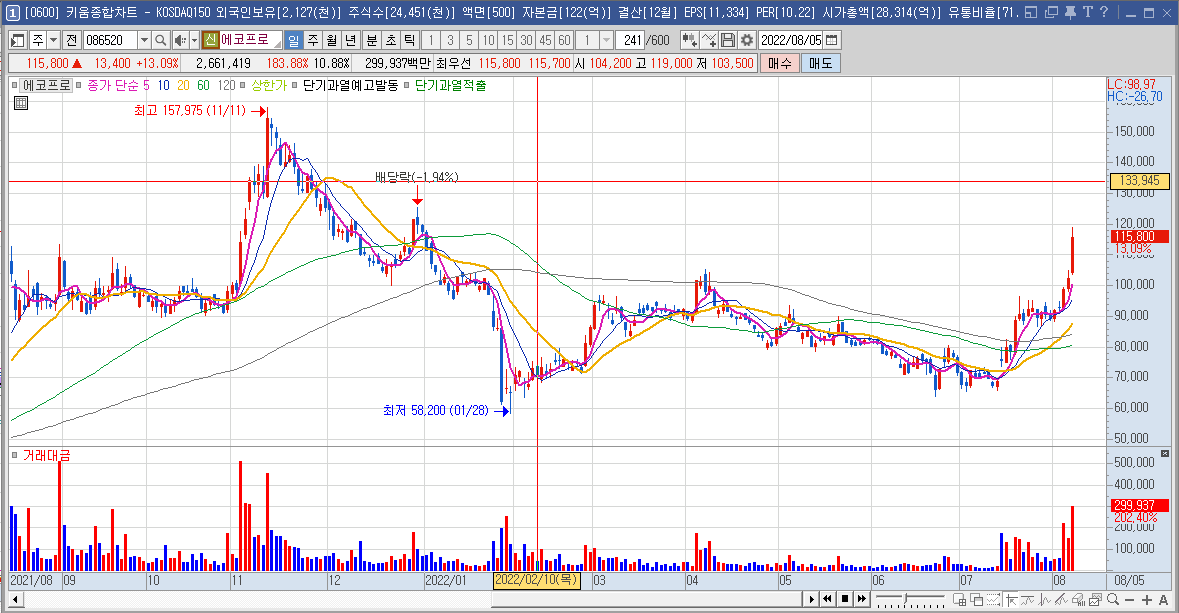Click the horizontal chart scrollbar thumb
Image resolution: width=1179 pixels, height=613 pixels.
tap(647, 599)
